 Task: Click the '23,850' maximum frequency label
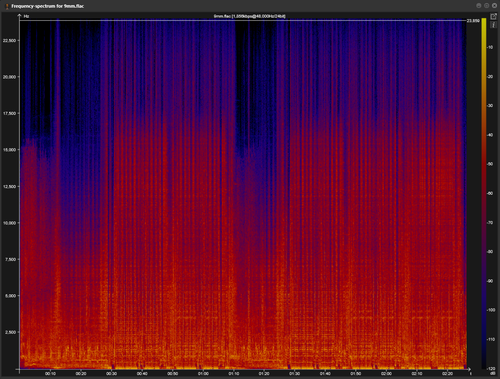[473, 21]
